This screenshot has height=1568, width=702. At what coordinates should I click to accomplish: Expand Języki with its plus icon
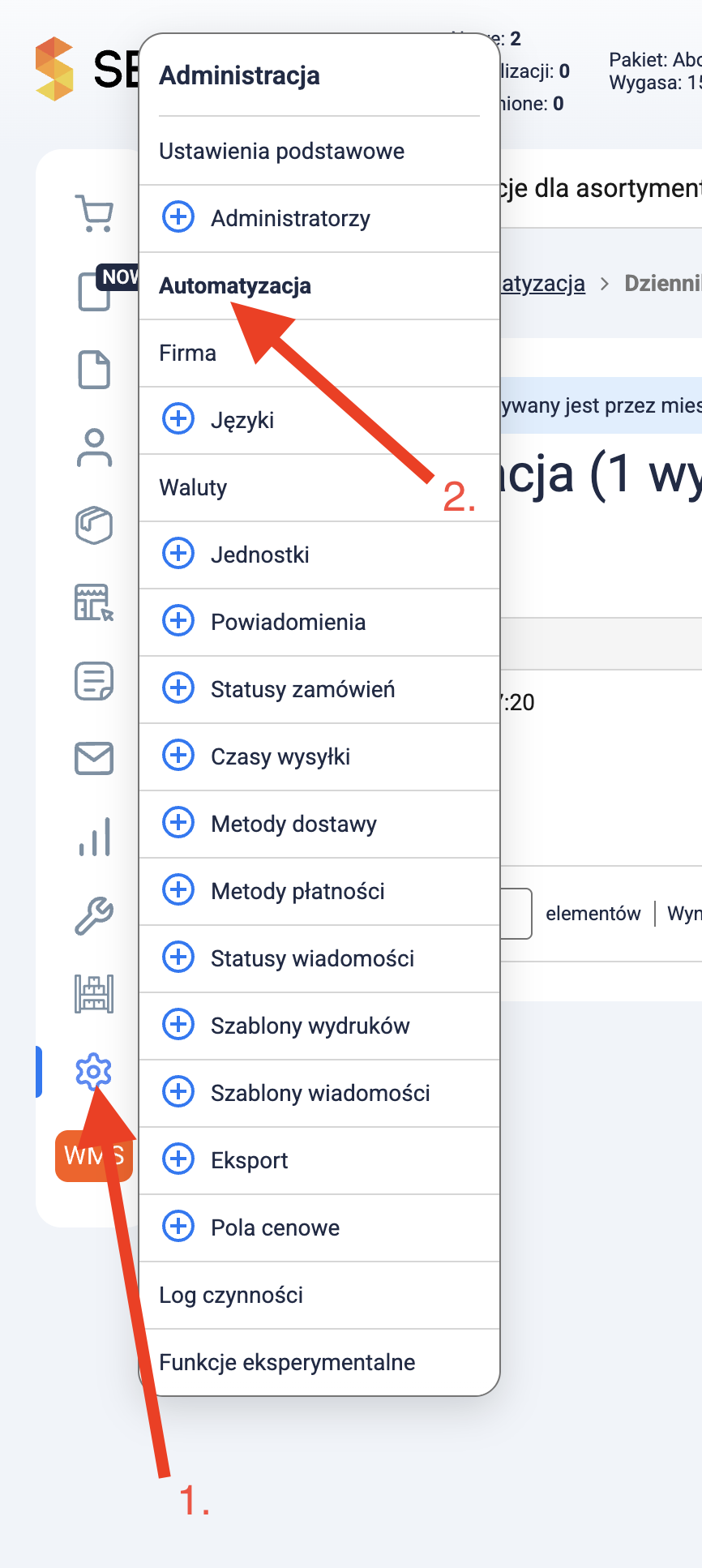click(178, 419)
